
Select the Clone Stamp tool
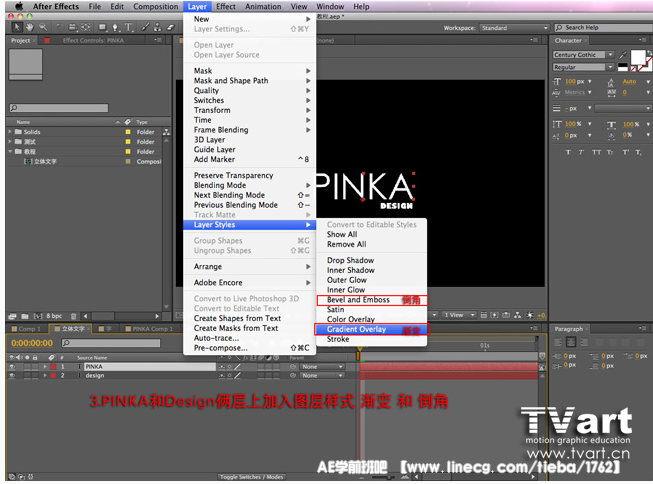coord(158,27)
